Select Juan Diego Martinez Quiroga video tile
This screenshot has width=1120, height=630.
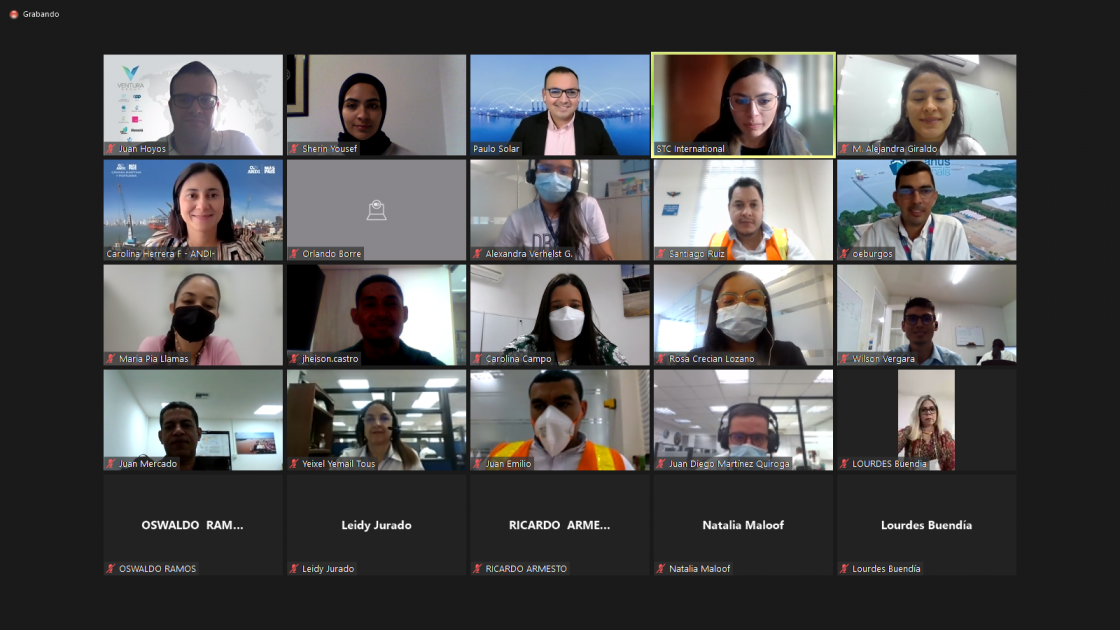coord(743,420)
